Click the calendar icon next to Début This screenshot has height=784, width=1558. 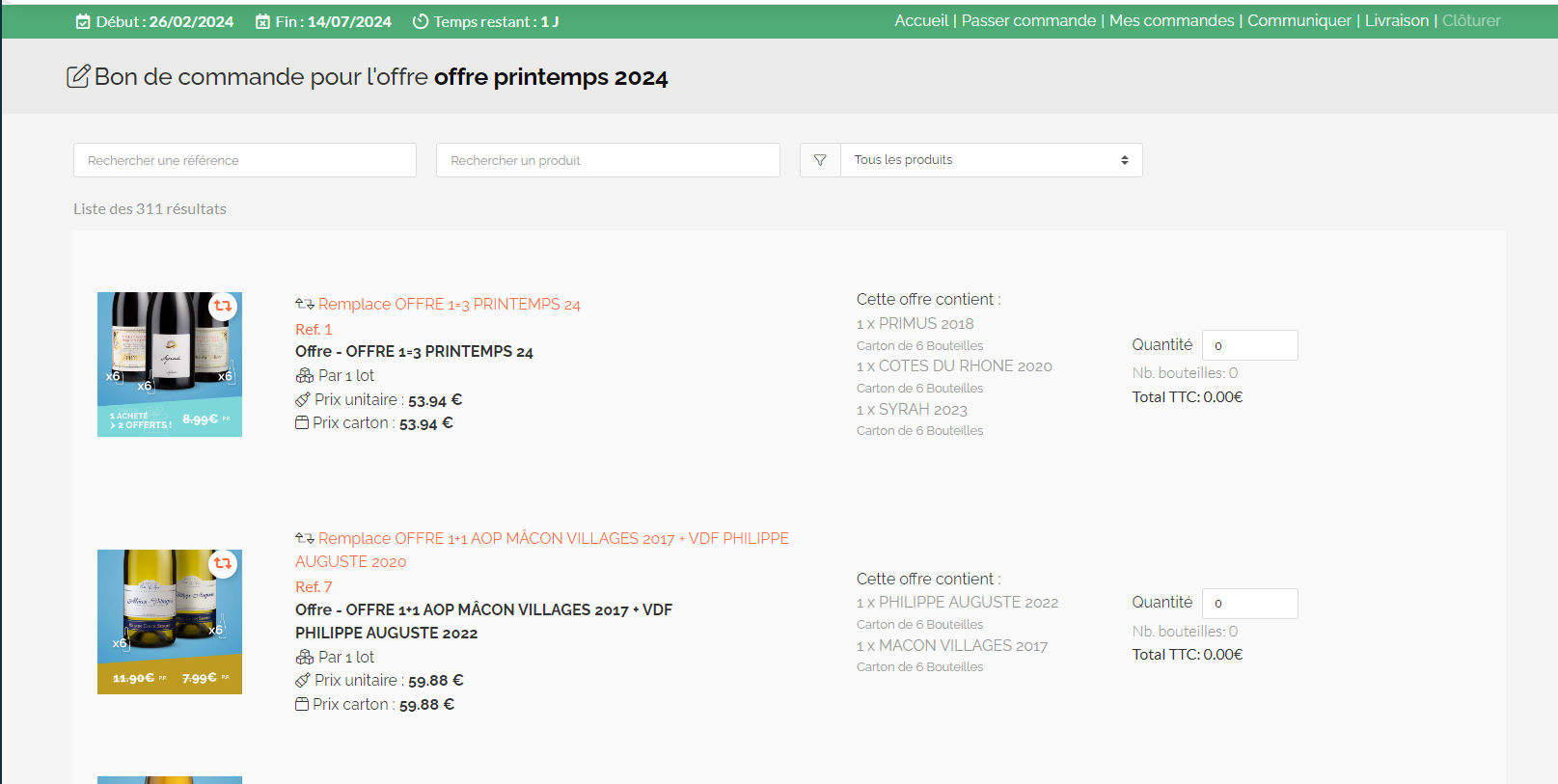[84, 22]
